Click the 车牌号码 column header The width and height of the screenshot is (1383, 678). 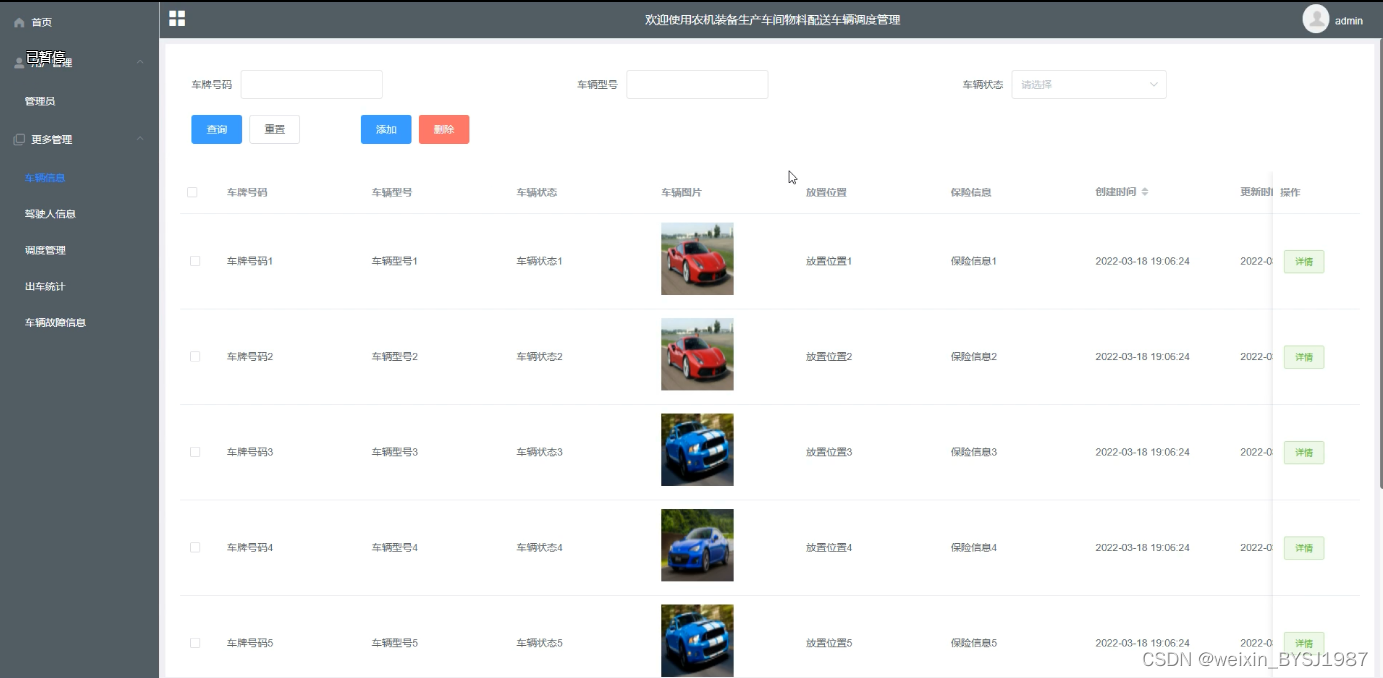[x=247, y=192]
